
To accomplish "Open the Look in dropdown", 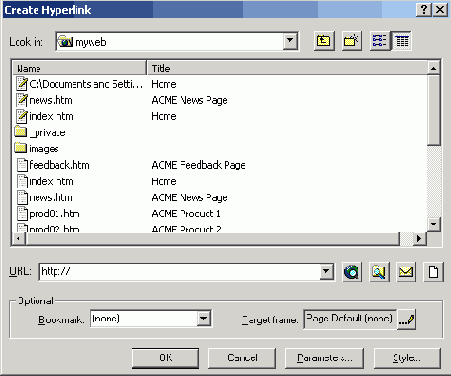I will (x=290, y=41).
